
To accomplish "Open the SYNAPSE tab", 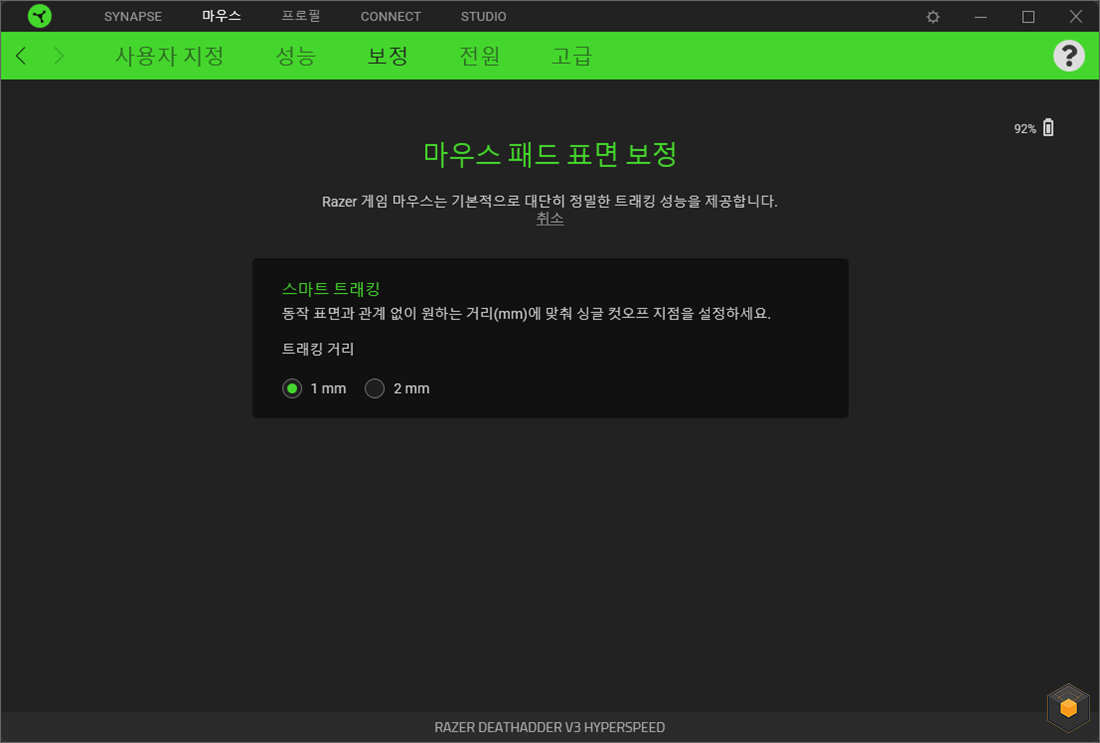I will 133,16.
